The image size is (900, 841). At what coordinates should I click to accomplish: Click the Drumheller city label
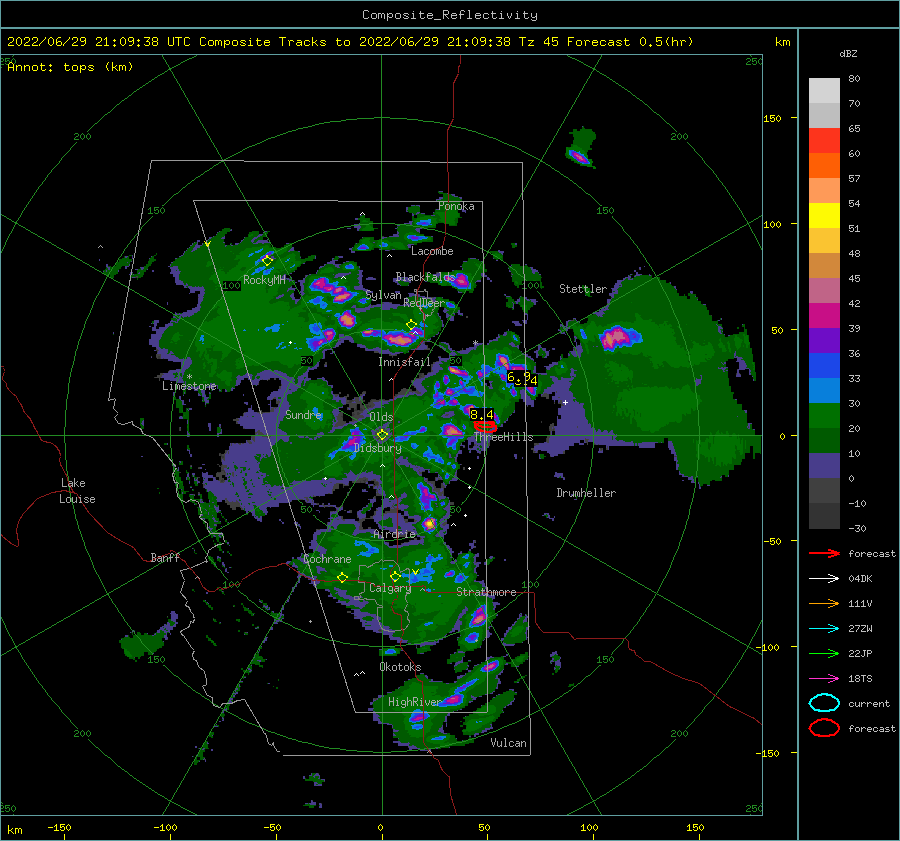point(586,493)
